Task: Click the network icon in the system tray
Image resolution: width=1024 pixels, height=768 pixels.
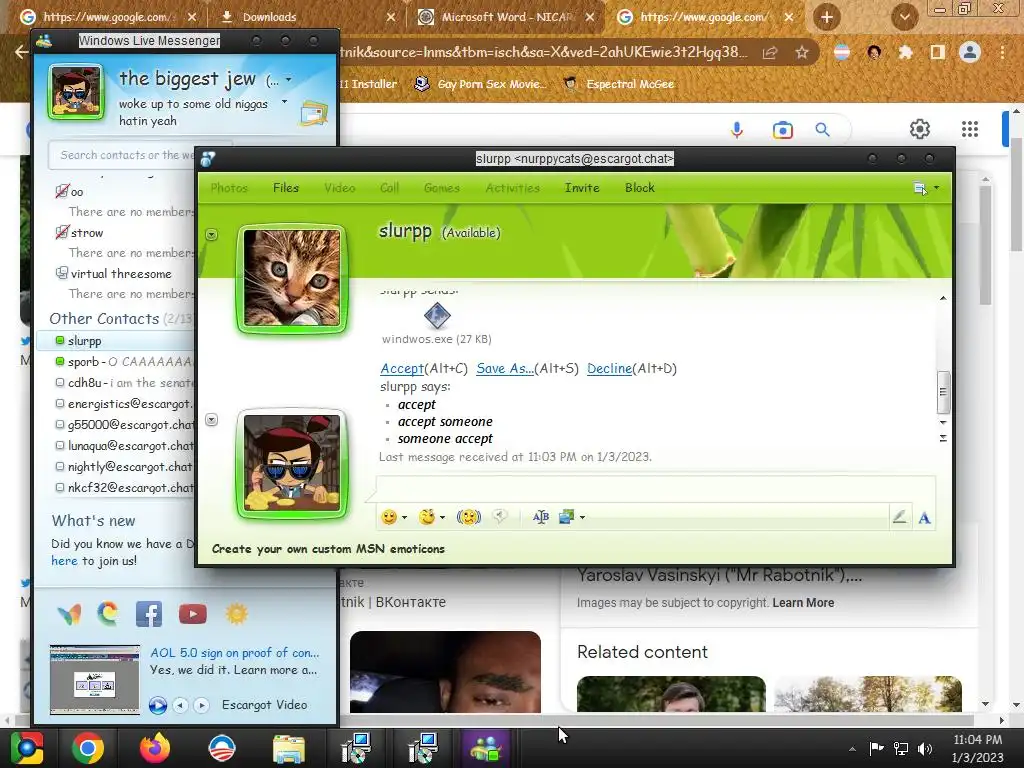Action: tap(901, 749)
